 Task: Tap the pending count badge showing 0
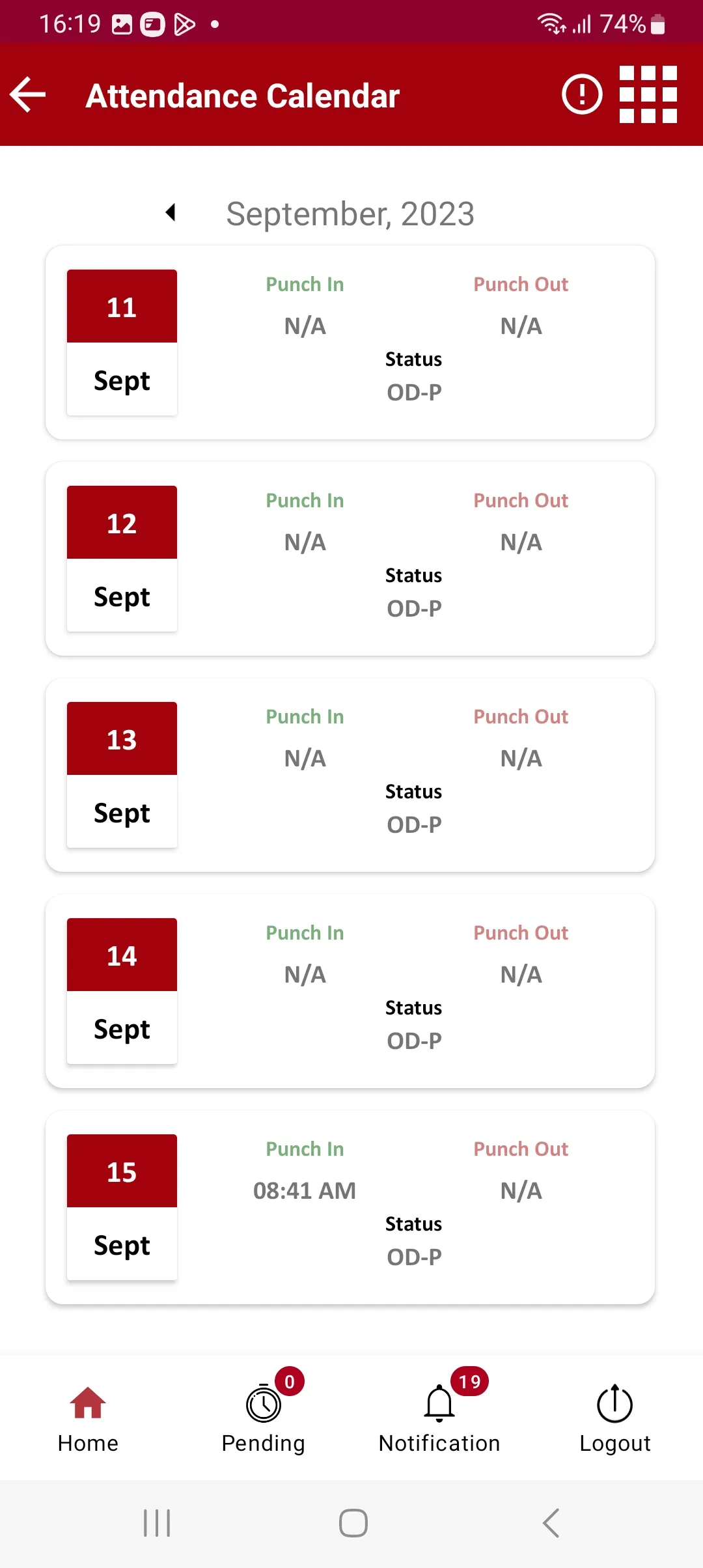290,1381
